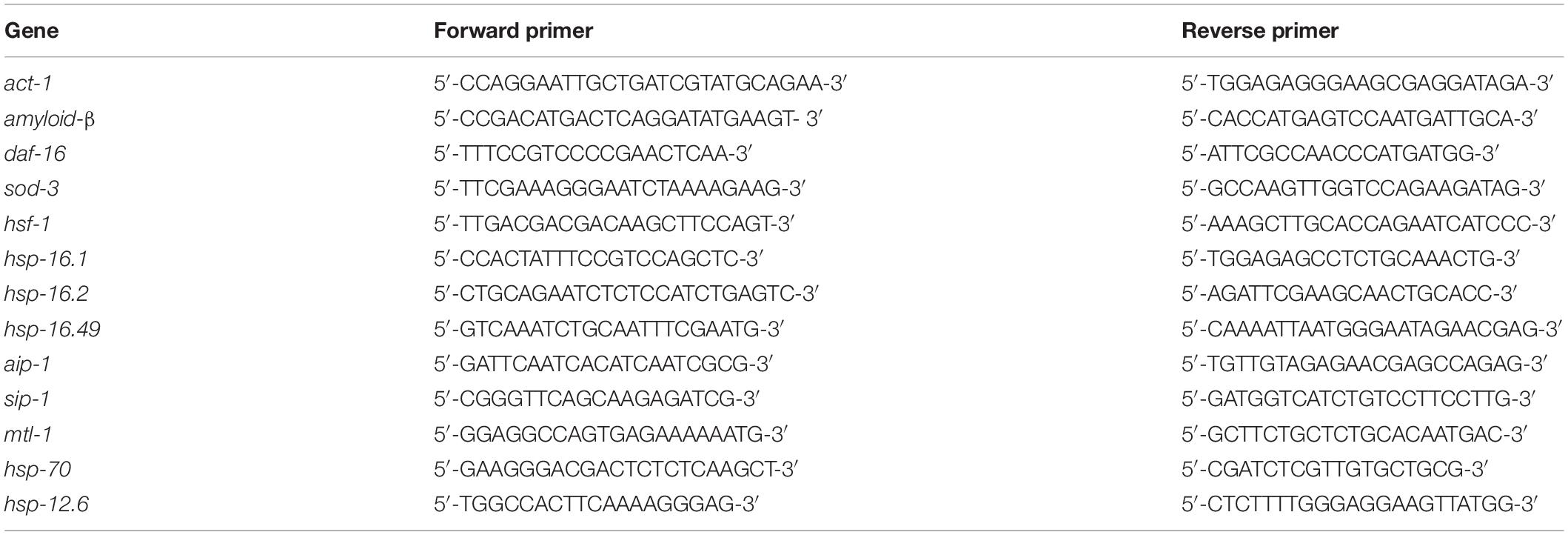1568x535 pixels.
Task: Select the amyloid-β gene cell
Action: (50, 119)
